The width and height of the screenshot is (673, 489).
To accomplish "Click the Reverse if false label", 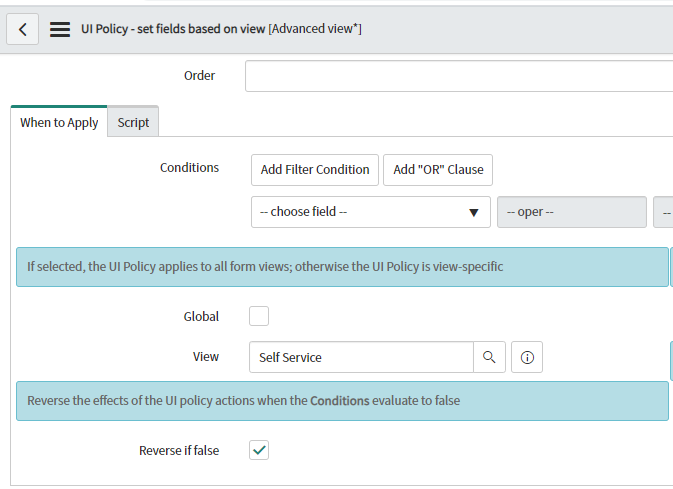I will 179,450.
